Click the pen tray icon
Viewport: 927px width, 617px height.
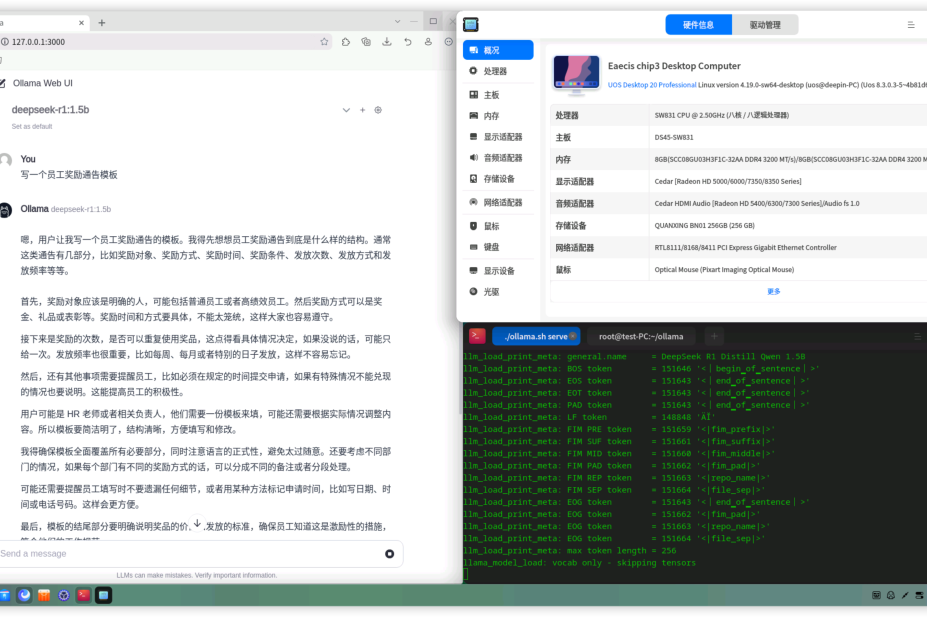point(905,595)
